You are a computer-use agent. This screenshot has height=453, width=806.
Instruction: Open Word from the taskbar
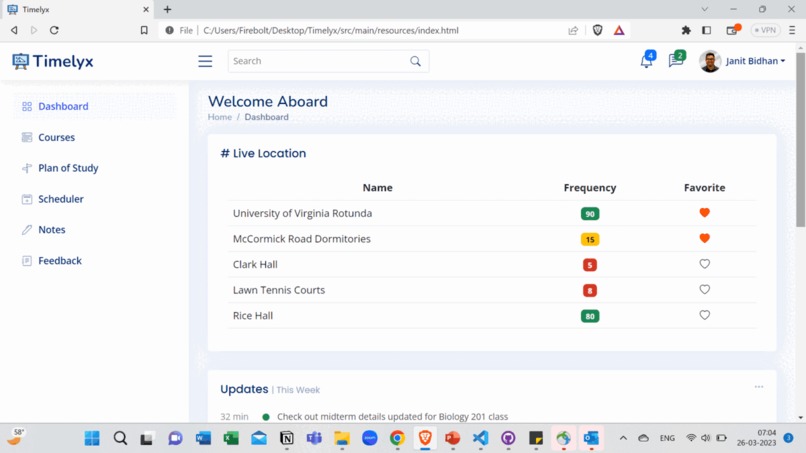[203, 438]
